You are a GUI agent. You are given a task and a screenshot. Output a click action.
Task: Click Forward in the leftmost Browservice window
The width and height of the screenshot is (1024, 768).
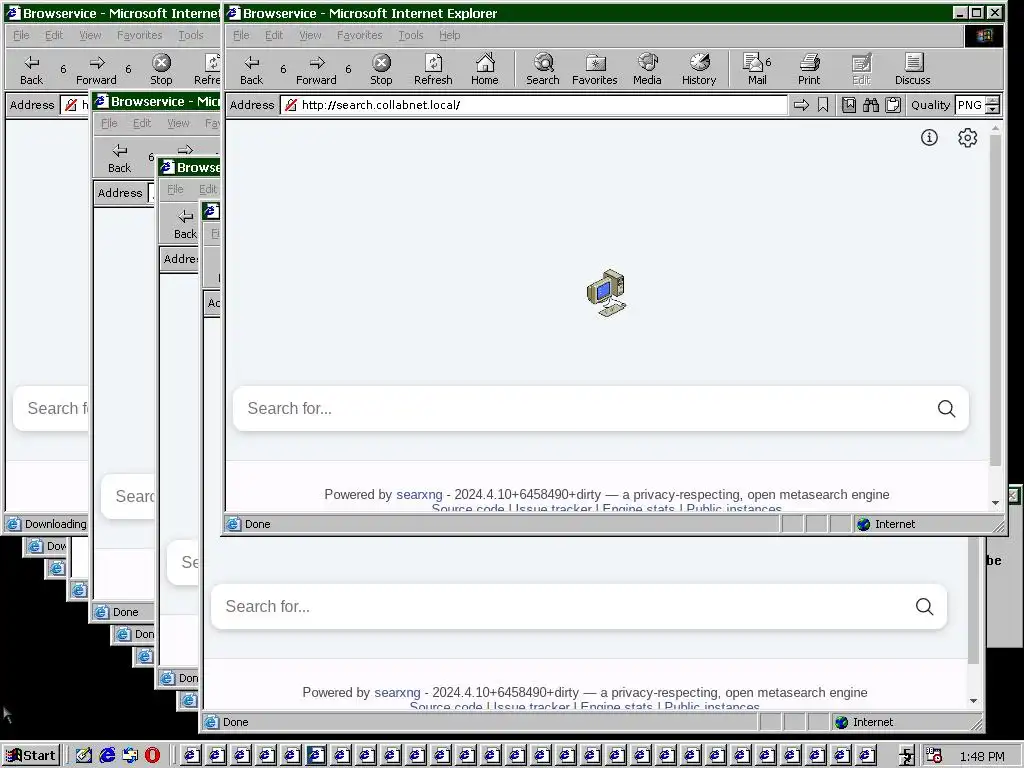96,69
